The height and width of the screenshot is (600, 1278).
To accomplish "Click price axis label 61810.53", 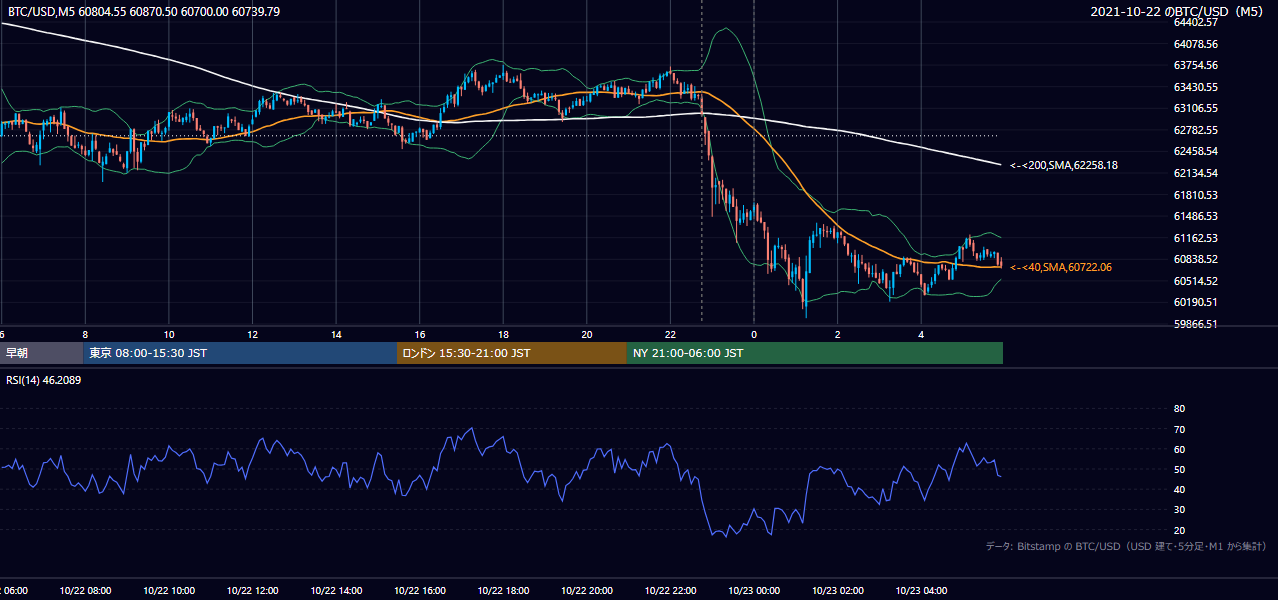I will (1195, 195).
